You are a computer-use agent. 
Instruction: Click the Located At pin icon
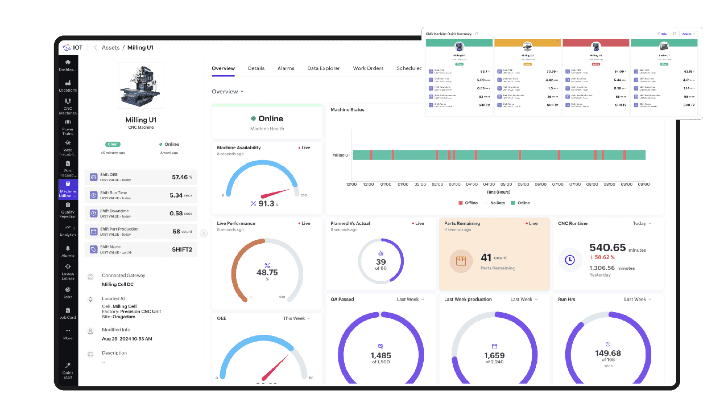coord(91,299)
